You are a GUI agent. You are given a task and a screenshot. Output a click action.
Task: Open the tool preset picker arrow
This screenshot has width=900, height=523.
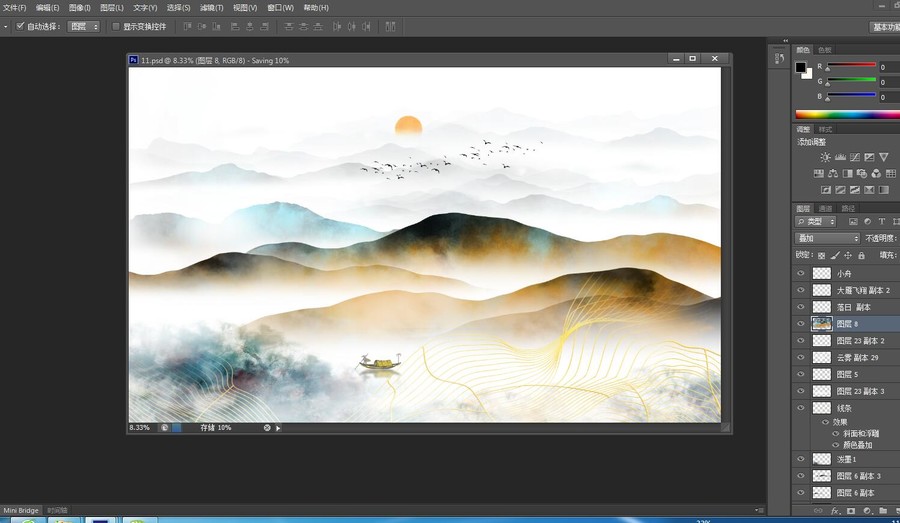[6, 26]
